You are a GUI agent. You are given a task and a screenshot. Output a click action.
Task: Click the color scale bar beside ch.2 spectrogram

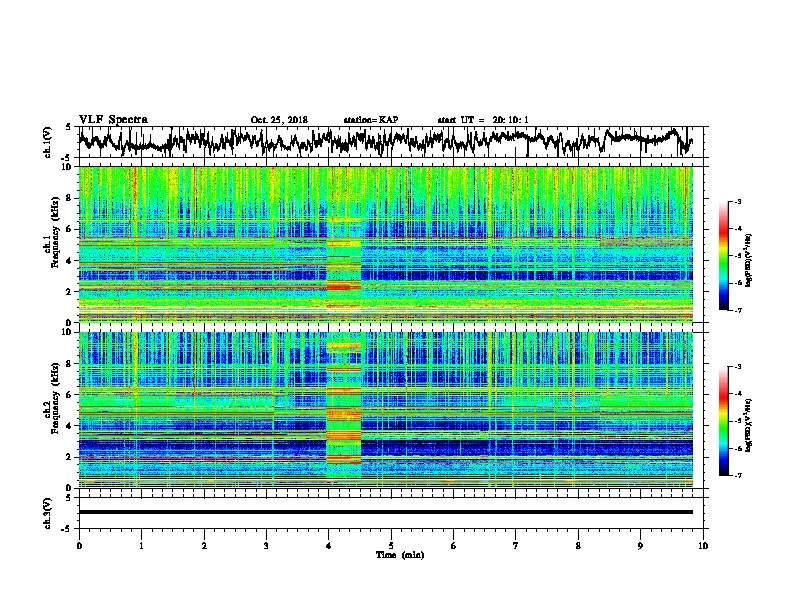tap(723, 421)
